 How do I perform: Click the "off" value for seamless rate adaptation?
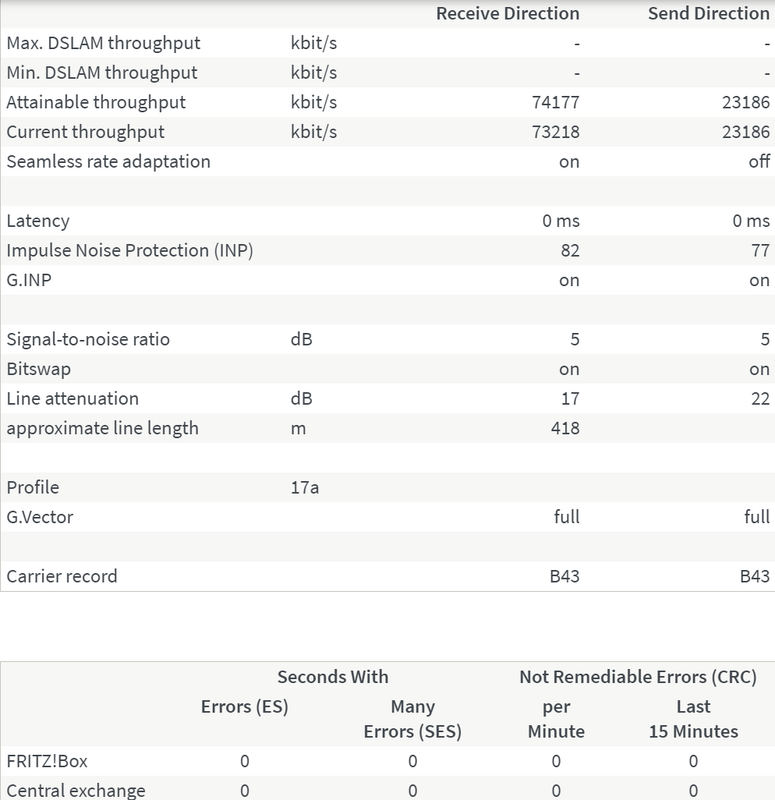click(759, 162)
